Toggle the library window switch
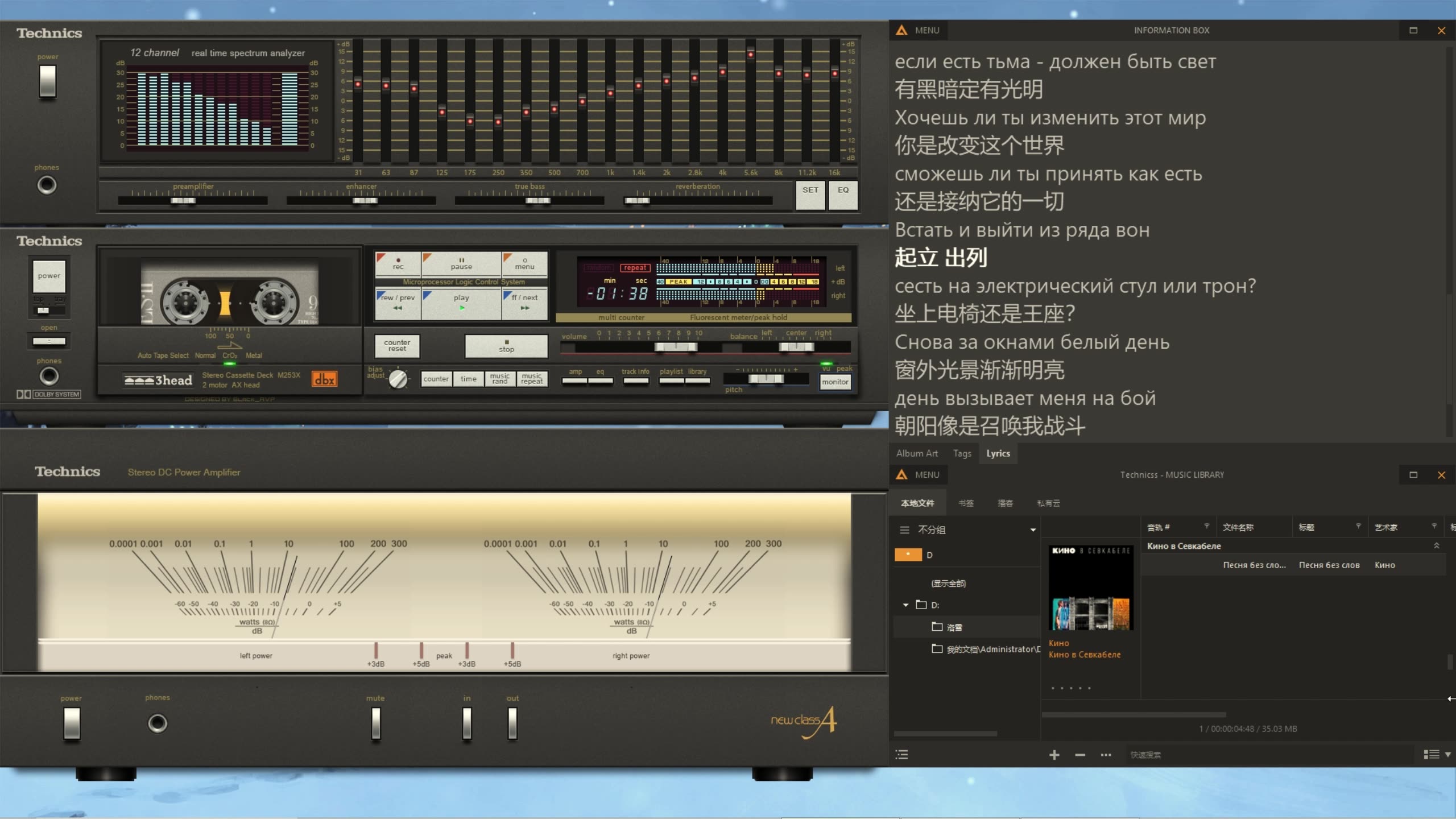The width and height of the screenshot is (1456, 819). [697, 380]
